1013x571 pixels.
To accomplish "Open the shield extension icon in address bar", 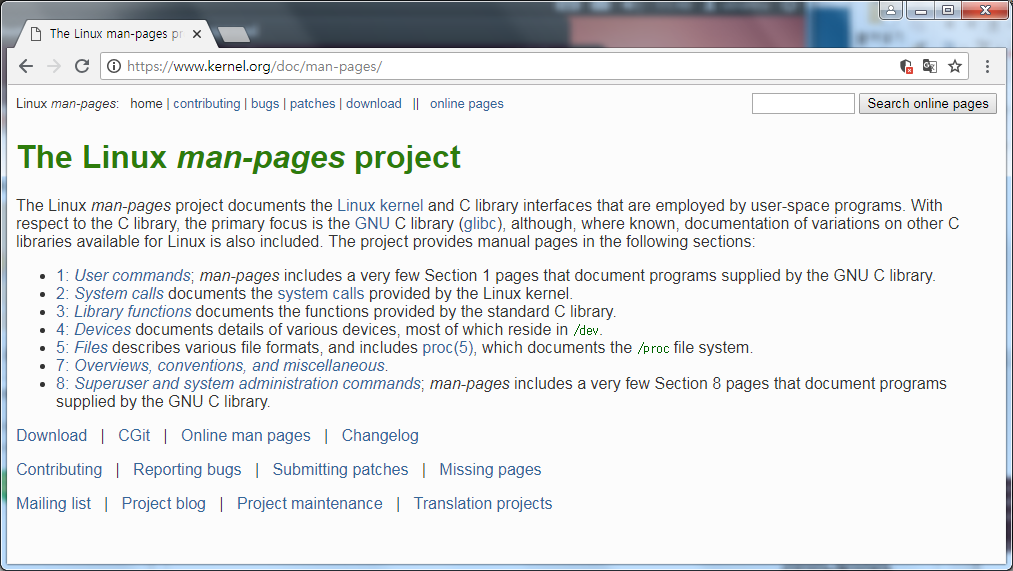I will coord(906,66).
